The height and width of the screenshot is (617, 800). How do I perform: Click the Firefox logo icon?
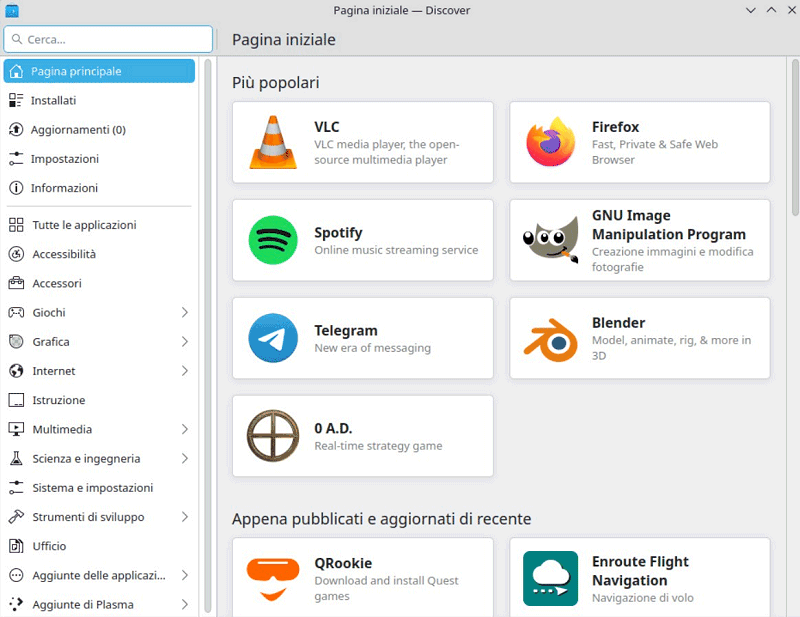pyautogui.click(x=551, y=142)
